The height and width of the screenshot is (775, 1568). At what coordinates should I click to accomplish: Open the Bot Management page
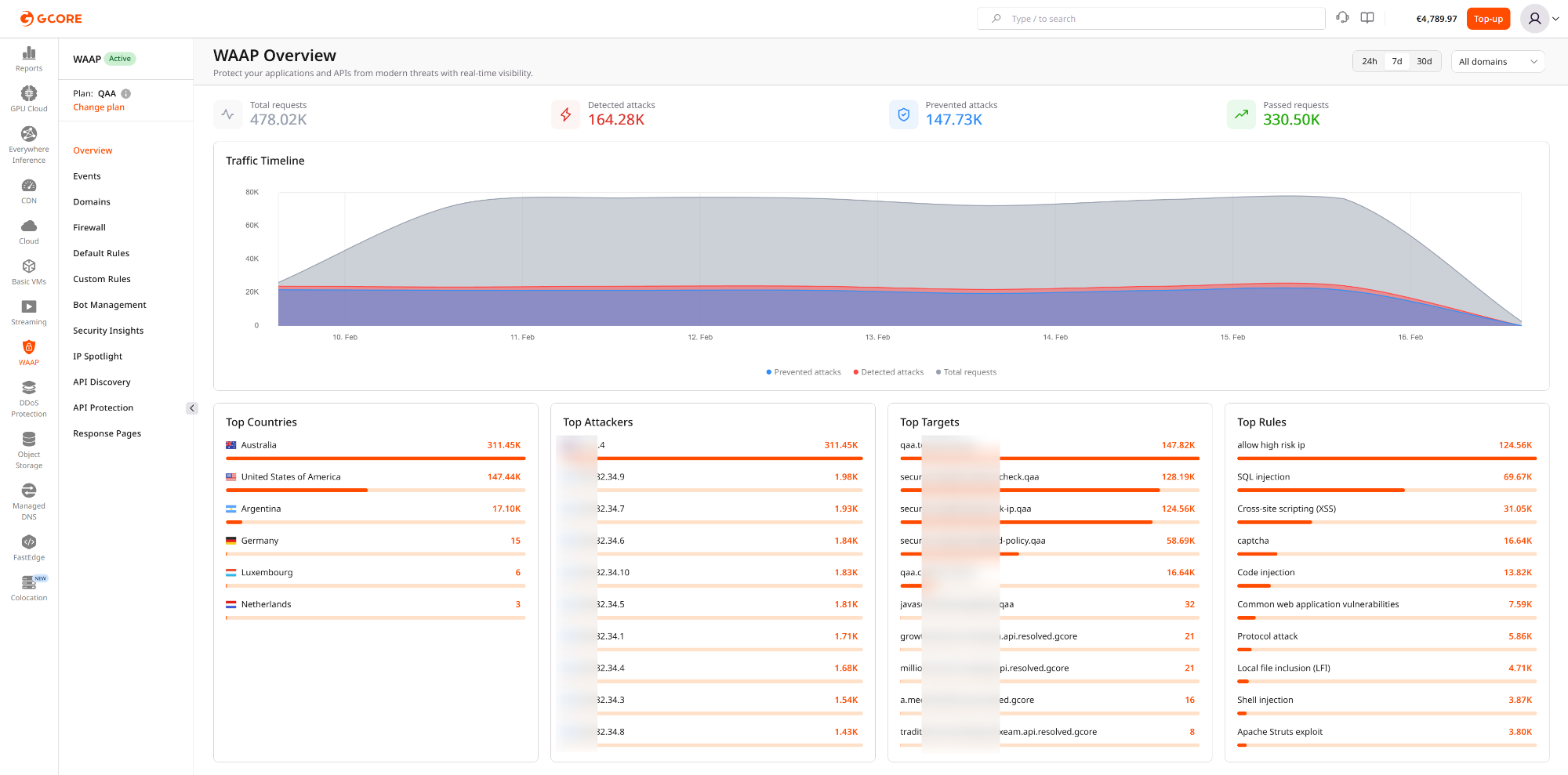tap(109, 304)
